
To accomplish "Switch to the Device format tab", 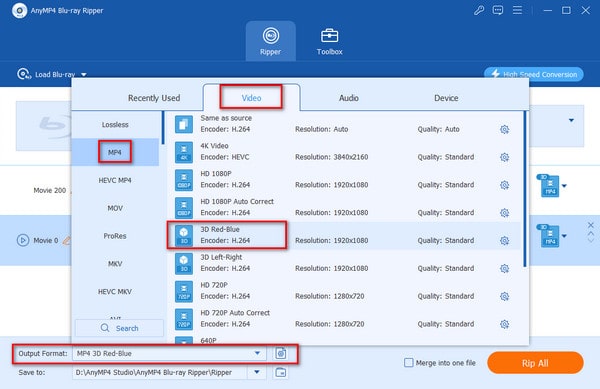I will [446, 98].
